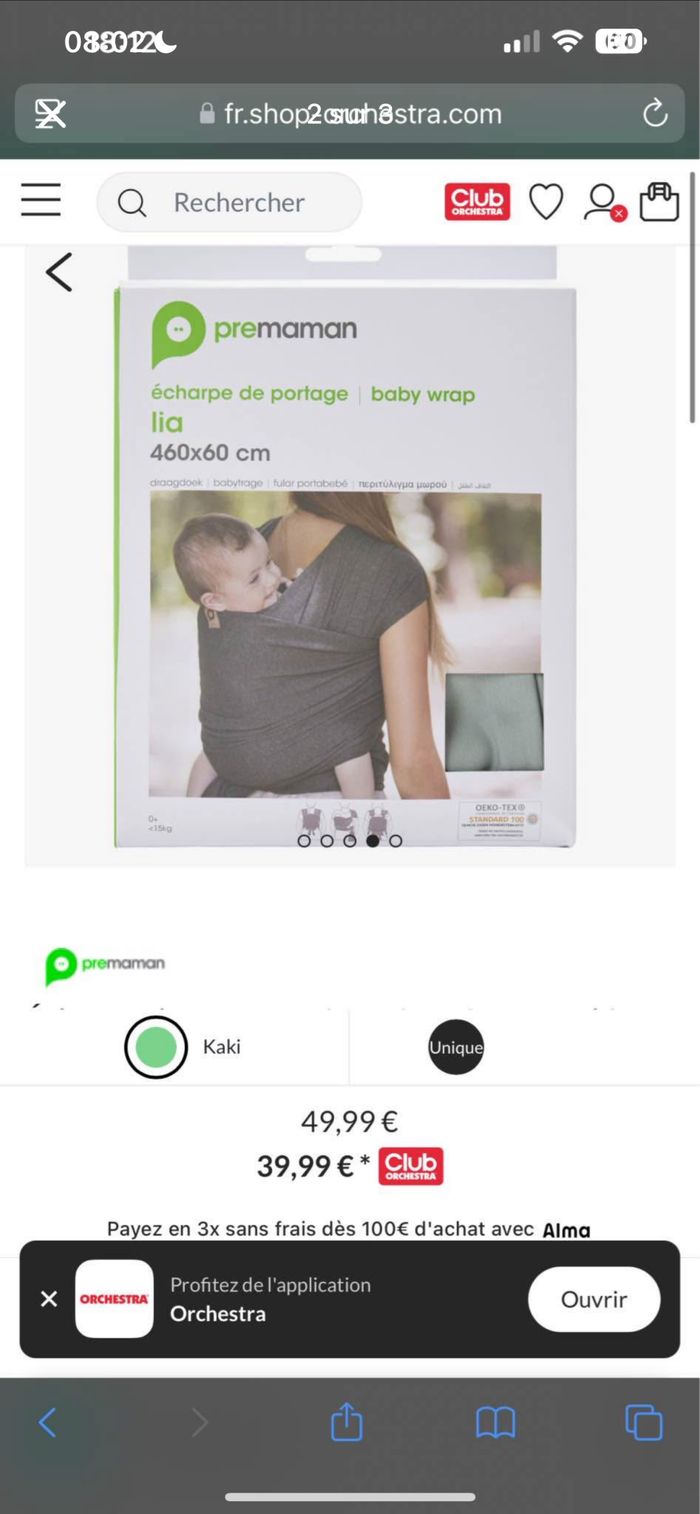Open wishlist heart icon
The height and width of the screenshot is (1514, 700).
[x=546, y=202]
